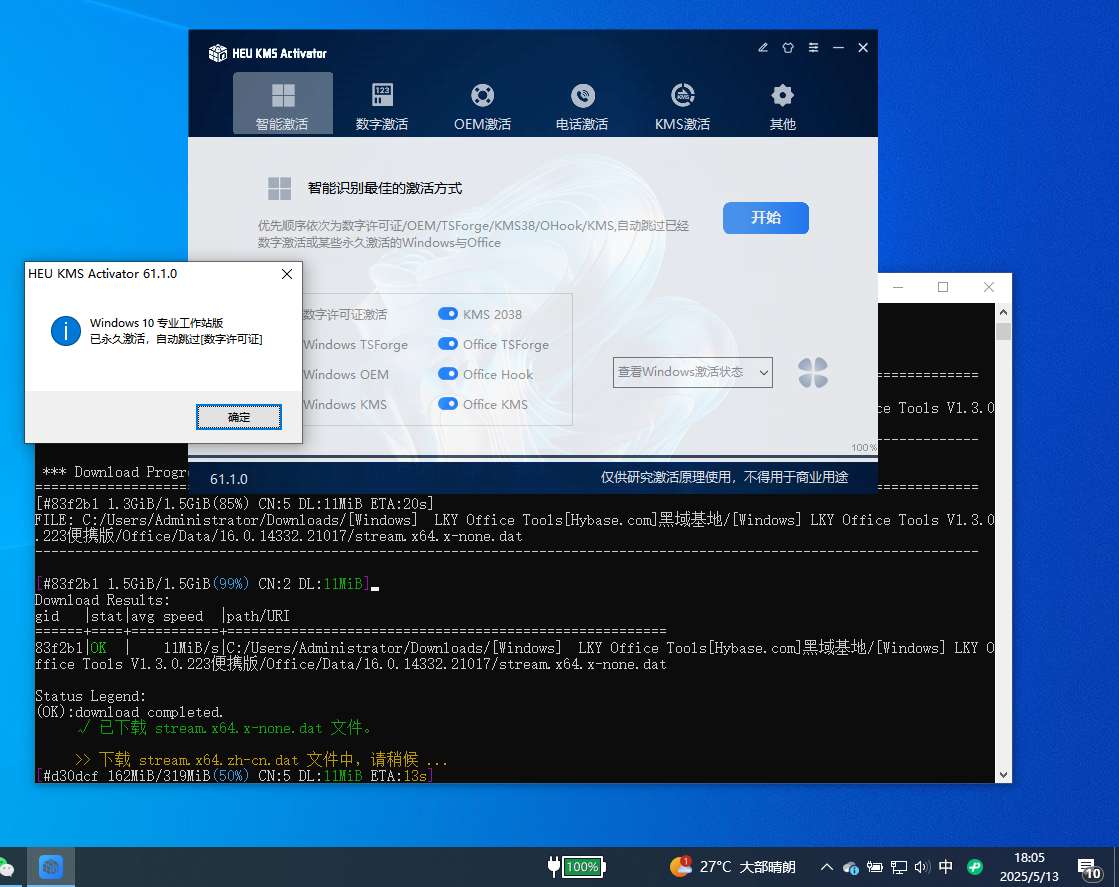Open the WeChat icon on taskbar

pyautogui.click(x=7, y=868)
